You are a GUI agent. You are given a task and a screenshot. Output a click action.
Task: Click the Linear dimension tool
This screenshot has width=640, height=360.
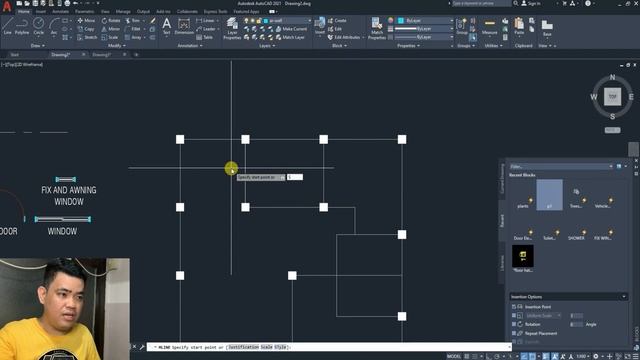205,20
